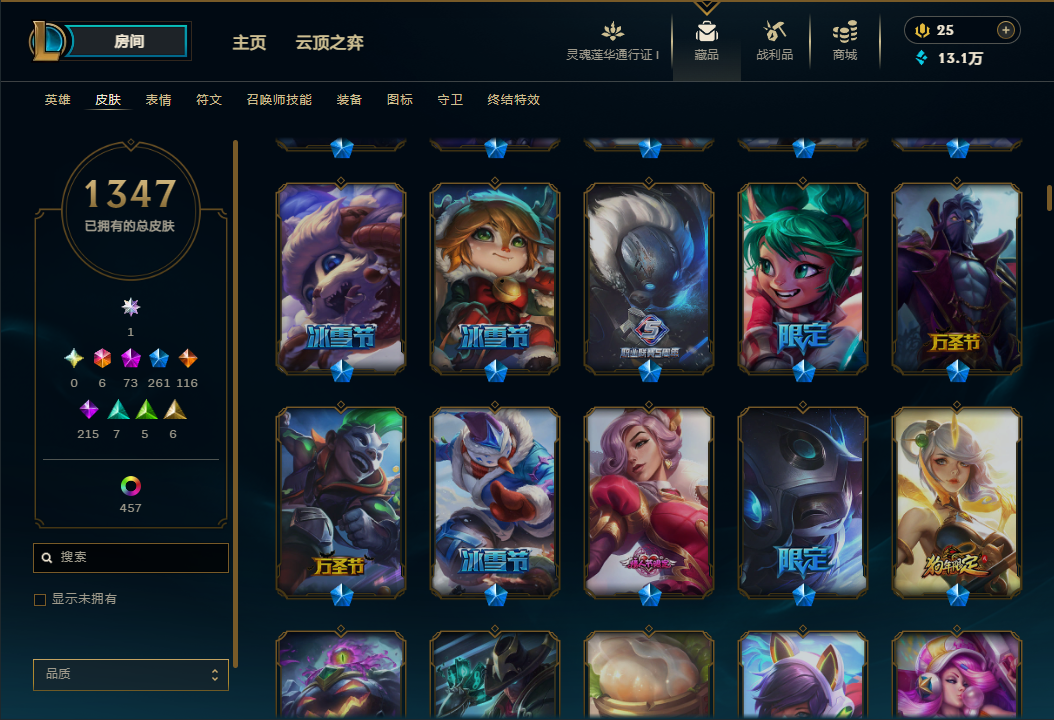Click the skin list vertical scrollbar

point(1049,197)
